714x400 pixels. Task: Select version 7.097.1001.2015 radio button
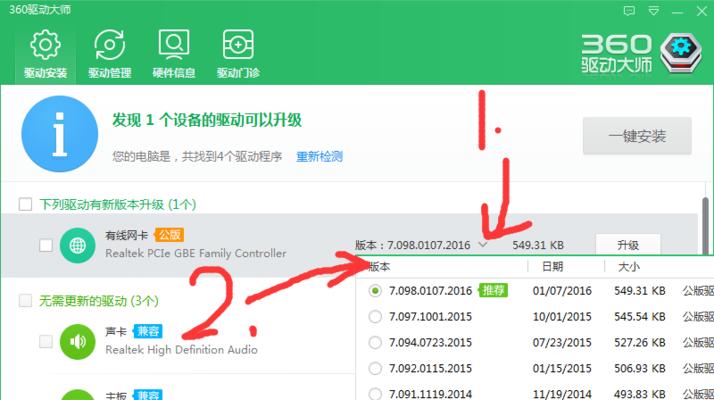coord(375,316)
